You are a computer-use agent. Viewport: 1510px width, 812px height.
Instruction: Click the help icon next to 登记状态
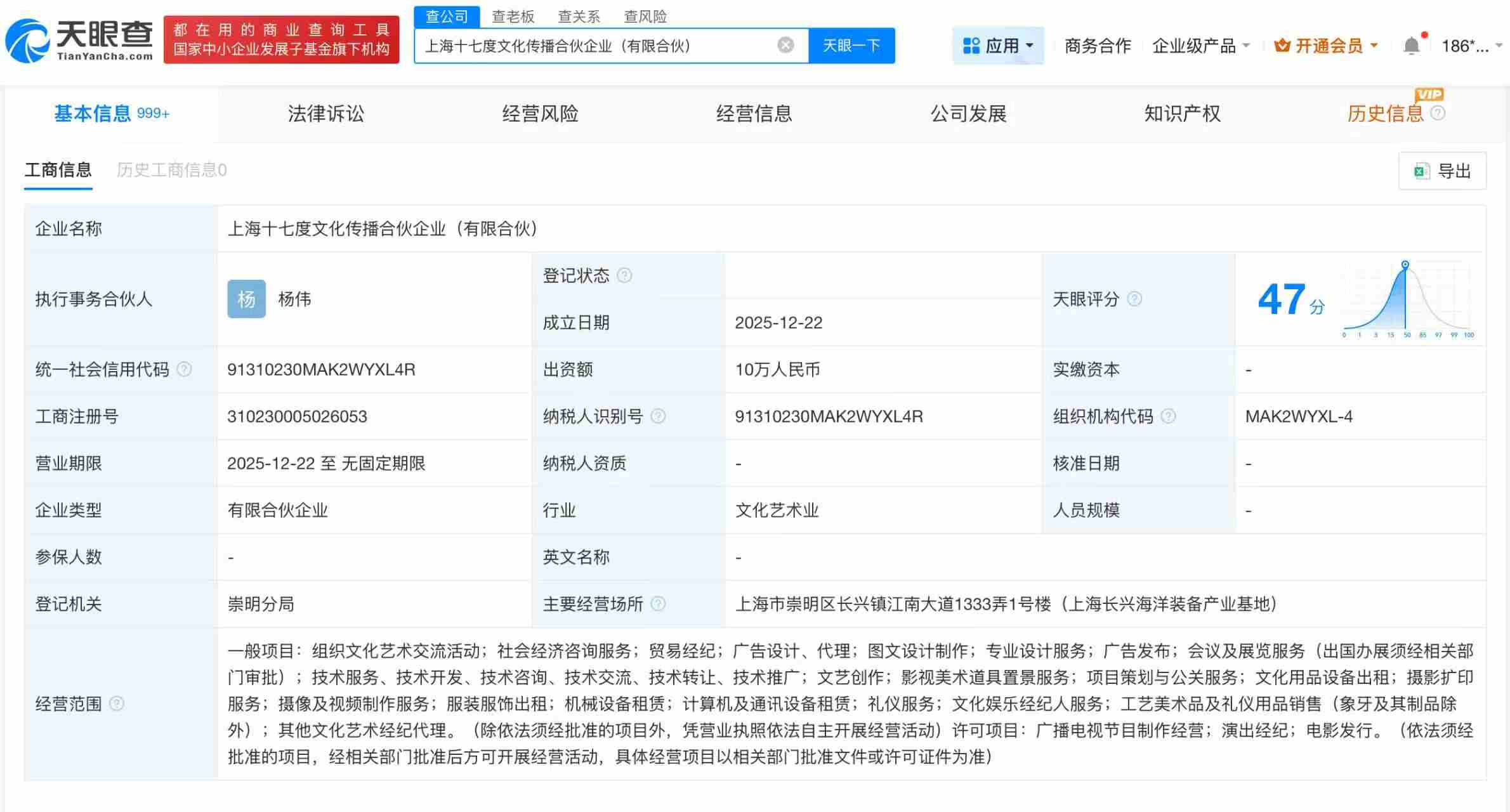[x=626, y=275]
